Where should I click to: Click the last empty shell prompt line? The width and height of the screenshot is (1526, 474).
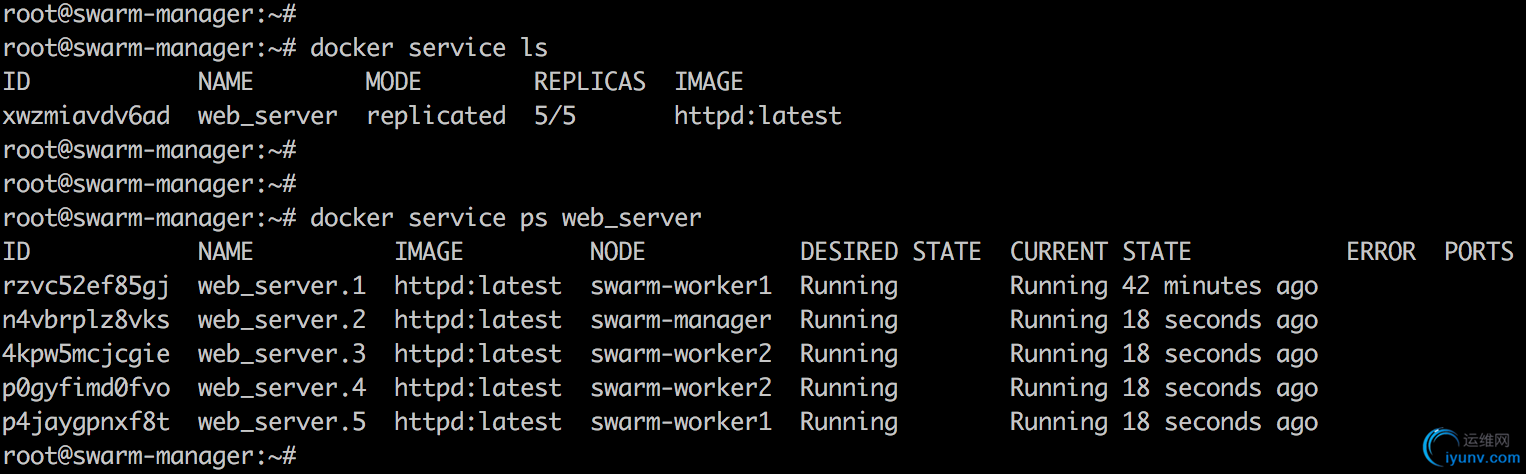(x=150, y=456)
